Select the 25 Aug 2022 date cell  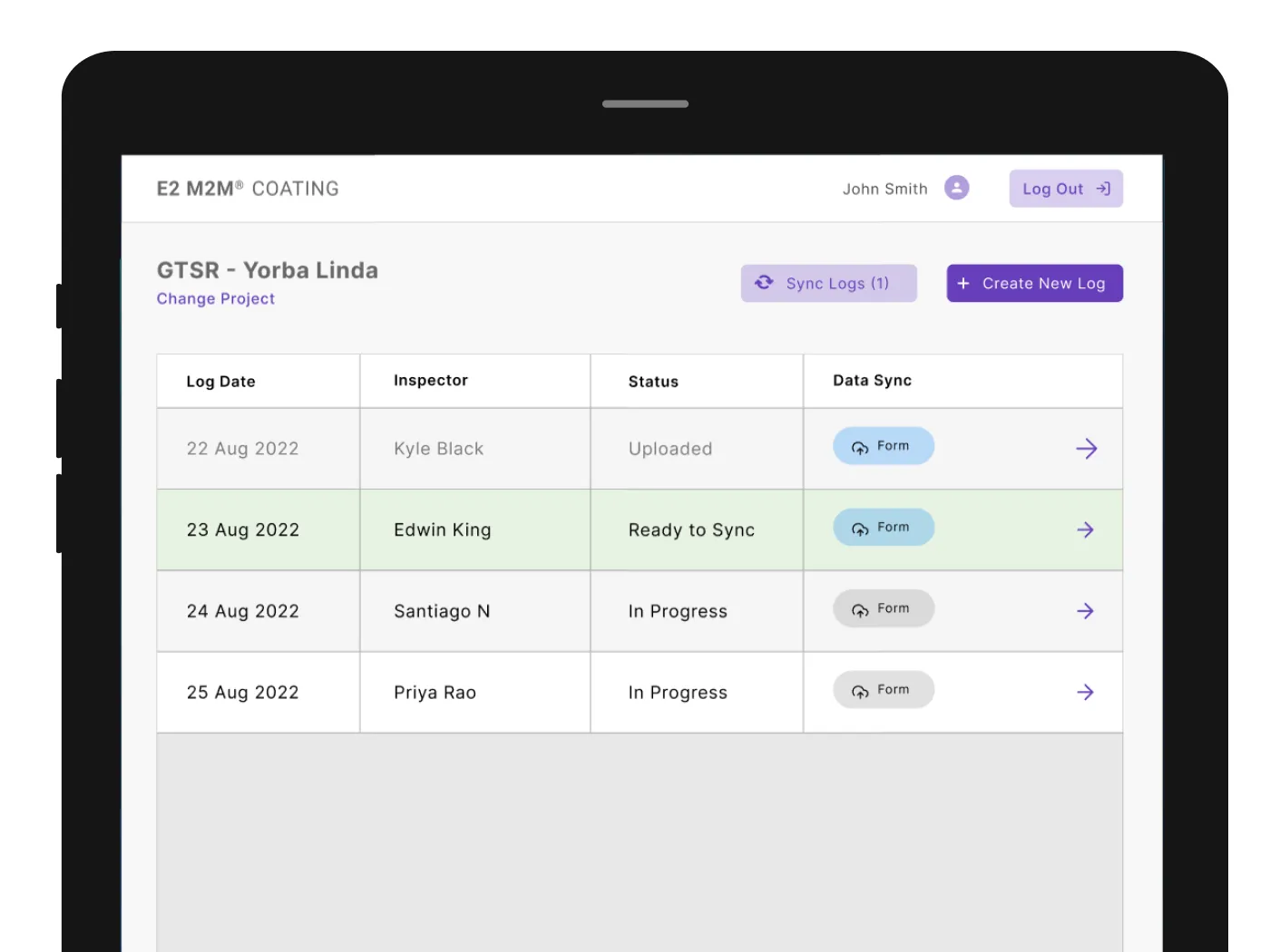click(243, 693)
